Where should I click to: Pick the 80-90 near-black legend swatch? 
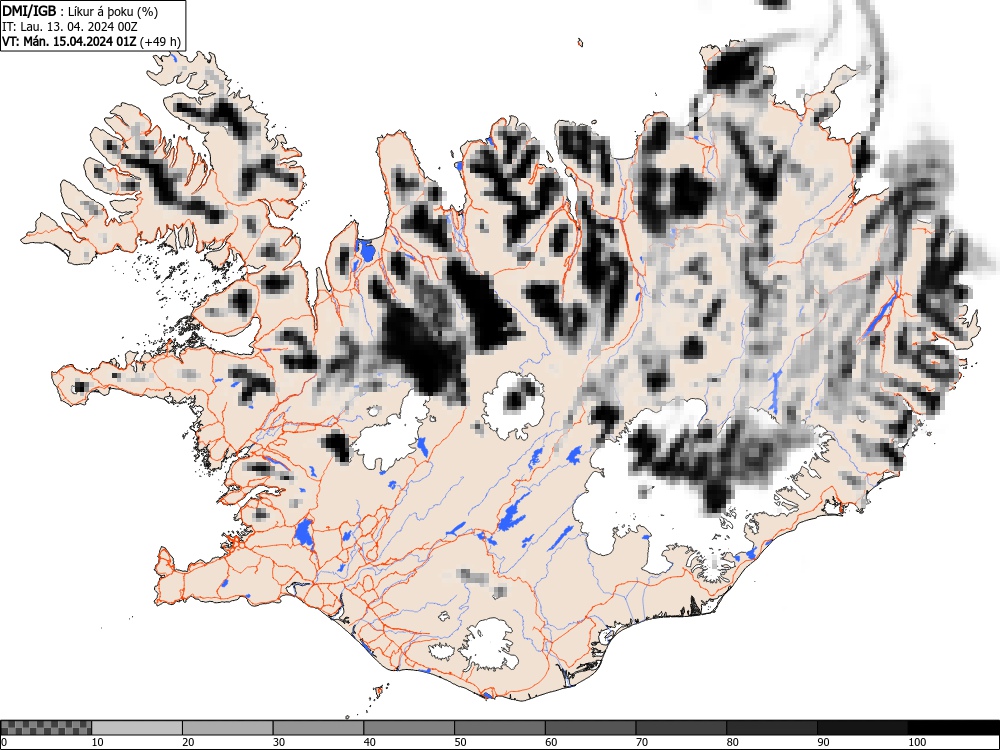pos(772,727)
